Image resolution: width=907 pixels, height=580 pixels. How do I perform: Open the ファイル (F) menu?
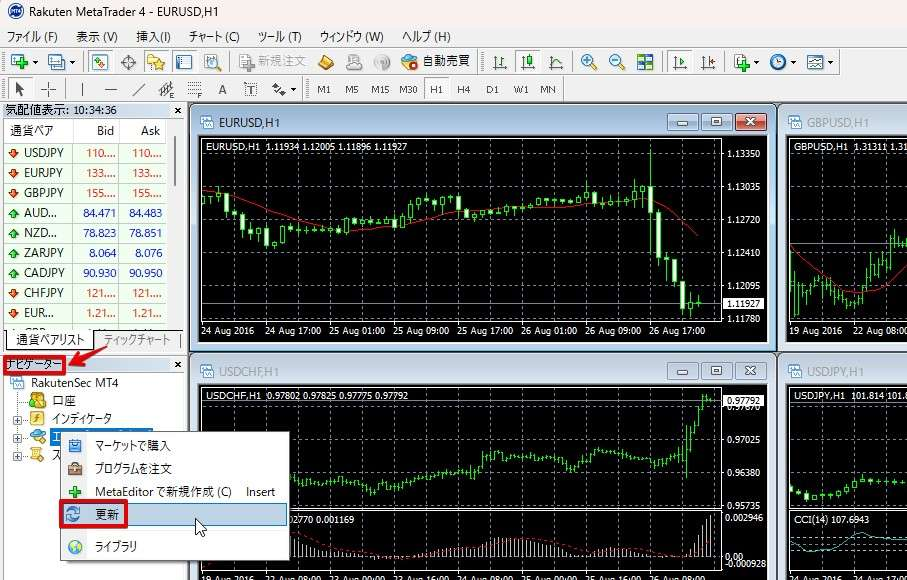[x=32, y=36]
